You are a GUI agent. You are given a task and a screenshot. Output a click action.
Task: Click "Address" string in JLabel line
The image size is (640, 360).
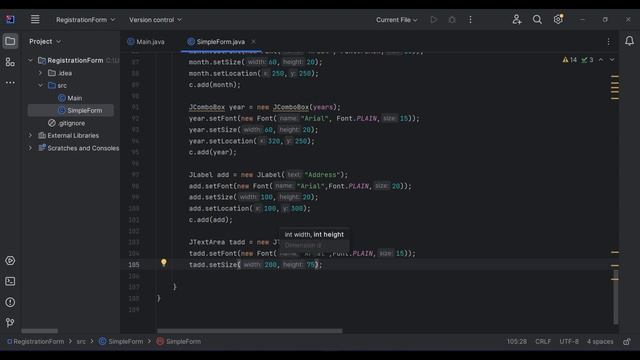322,175
